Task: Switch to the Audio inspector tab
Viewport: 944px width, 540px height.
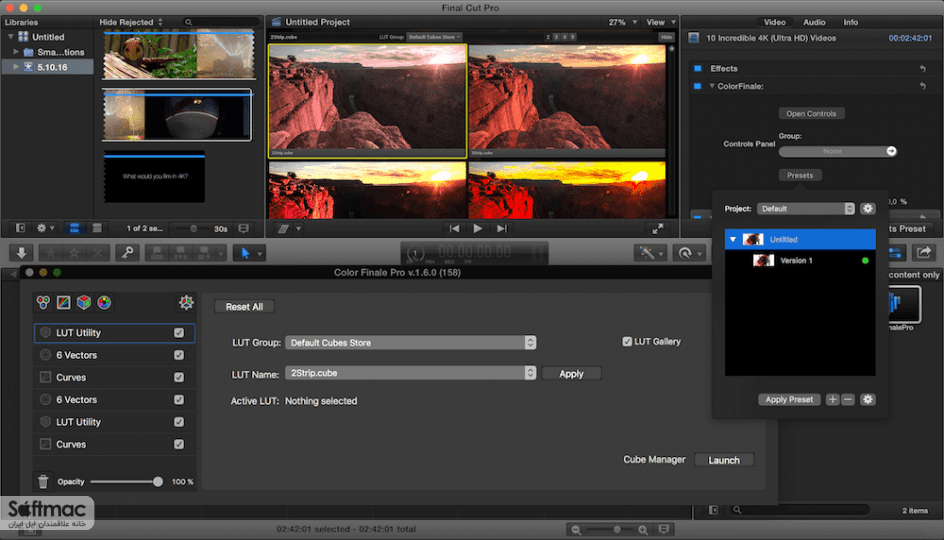Action: point(814,22)
